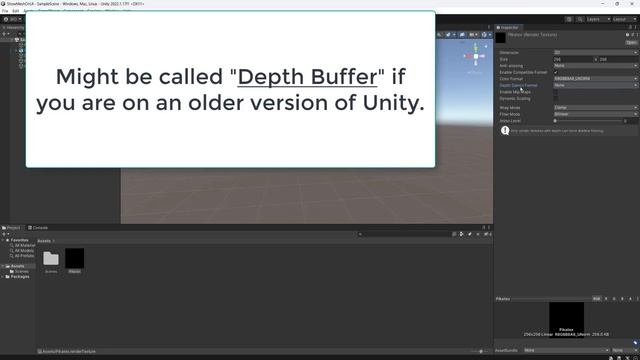Open the Layers dropdown
Screen dimensions: 640x360
(x=598, y=19)
